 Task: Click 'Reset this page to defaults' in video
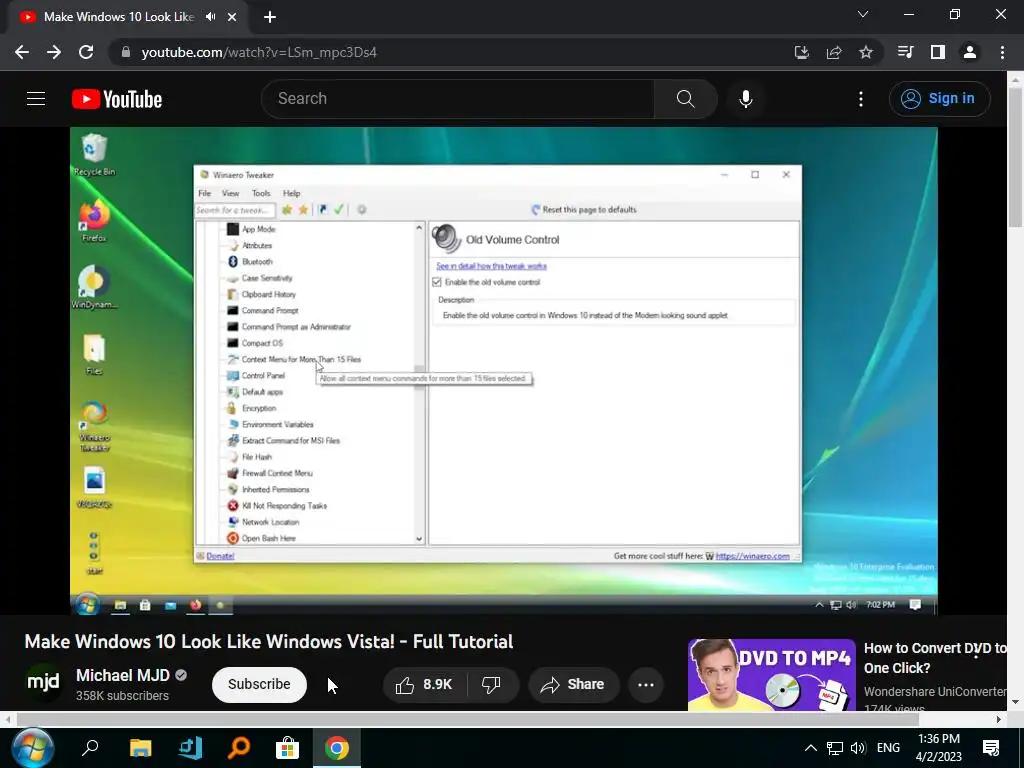(x=583, y=210)
